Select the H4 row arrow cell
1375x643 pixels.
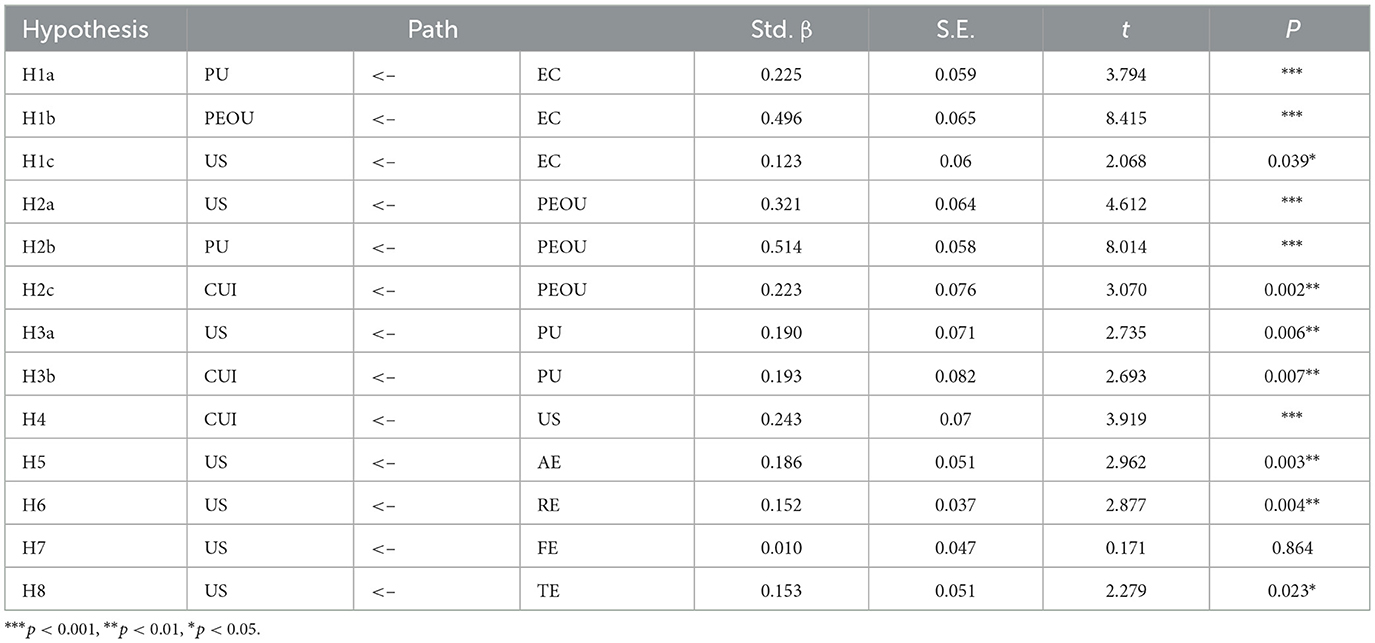coord(436,418)
